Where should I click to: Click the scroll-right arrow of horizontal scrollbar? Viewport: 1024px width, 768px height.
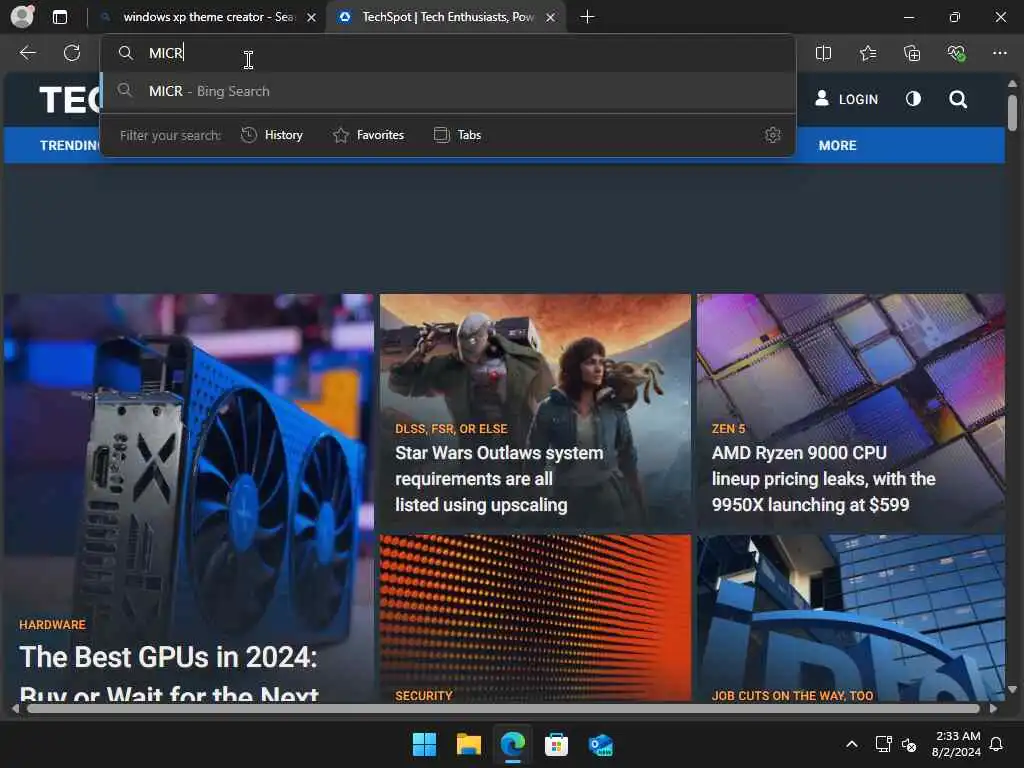993,709
